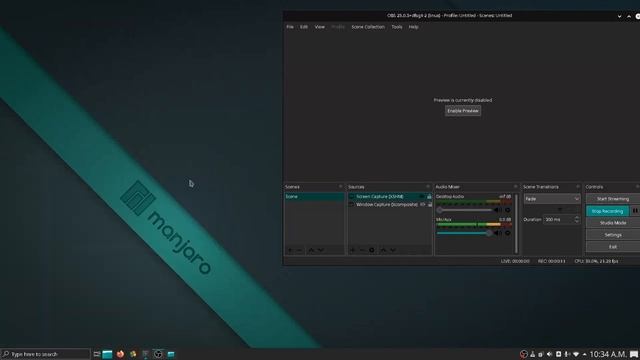Click the OBS system tray icon

pos(523,354)
